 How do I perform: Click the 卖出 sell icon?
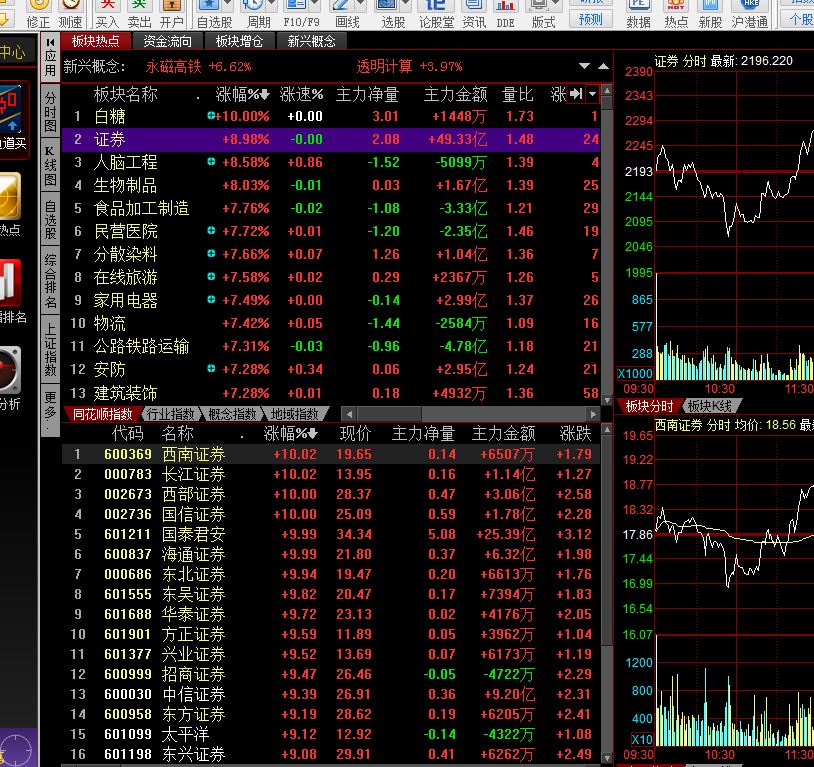[140, 14]
